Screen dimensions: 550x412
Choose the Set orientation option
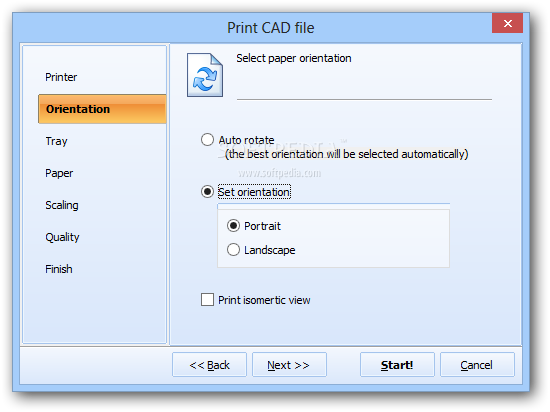(x=207, y=192)
